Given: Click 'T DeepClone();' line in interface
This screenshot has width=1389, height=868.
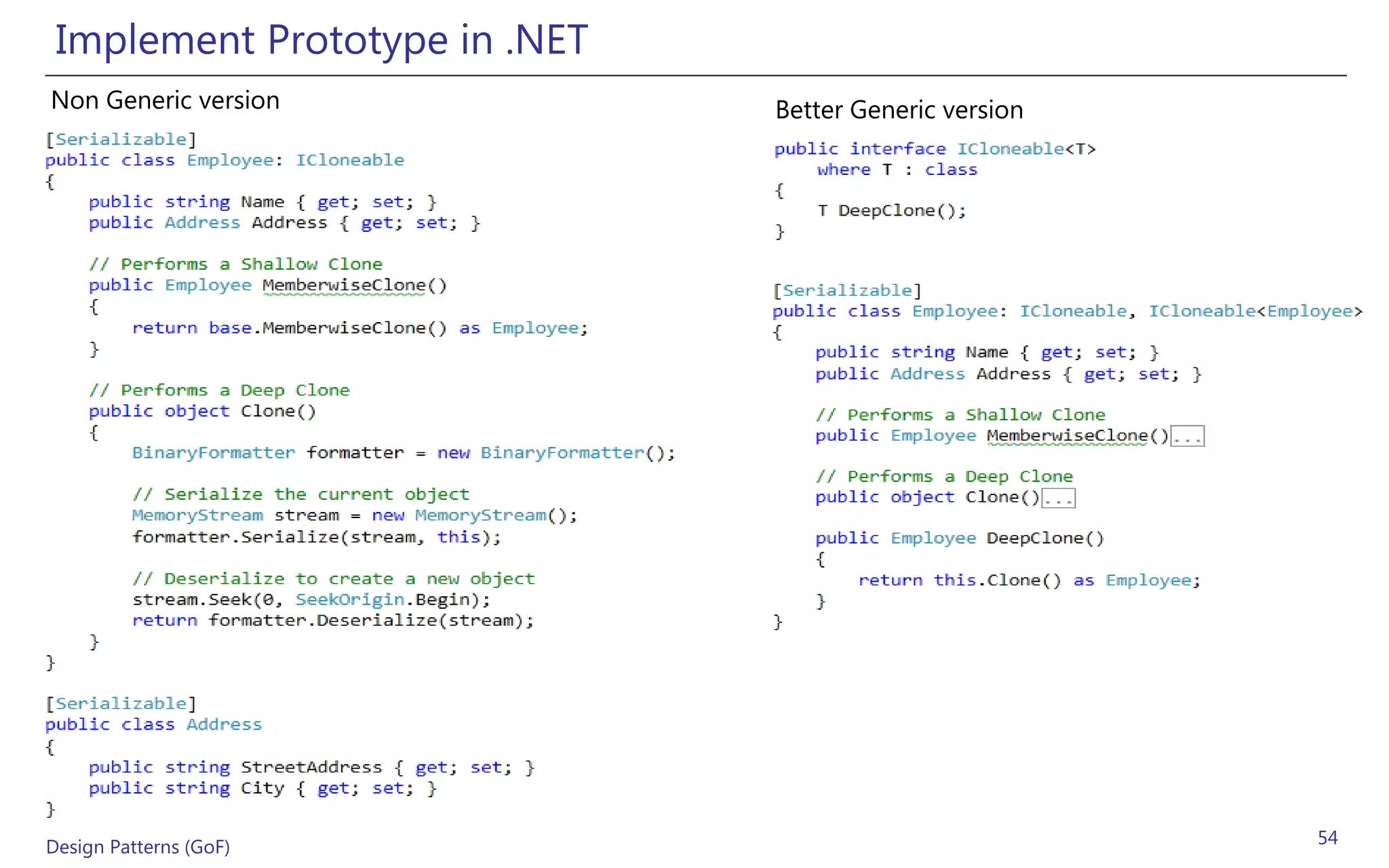Looking at the screenshot, I should coord(892,210).
